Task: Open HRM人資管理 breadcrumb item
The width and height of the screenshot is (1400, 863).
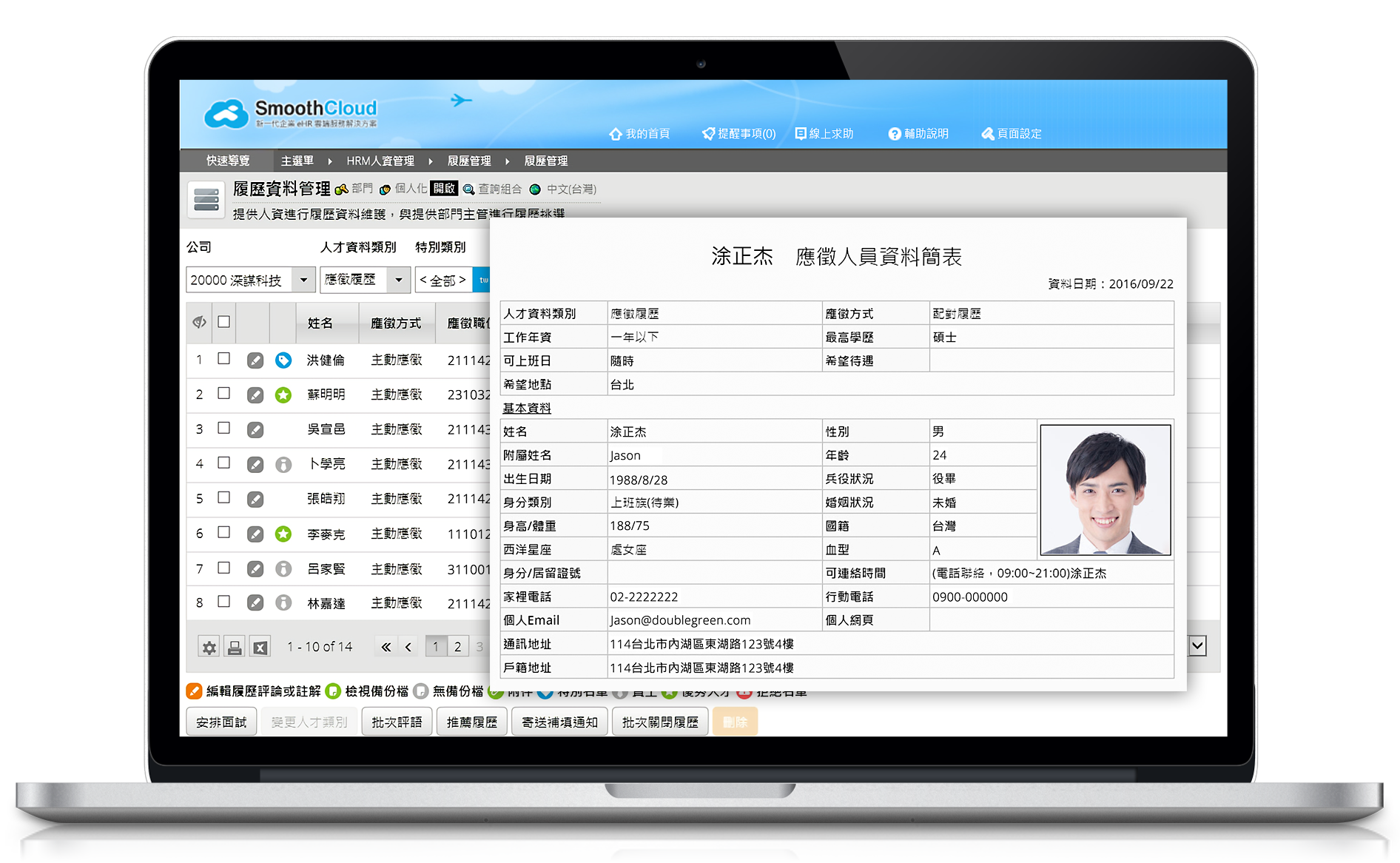Action: pyautogui.click(x=380, y=161)
